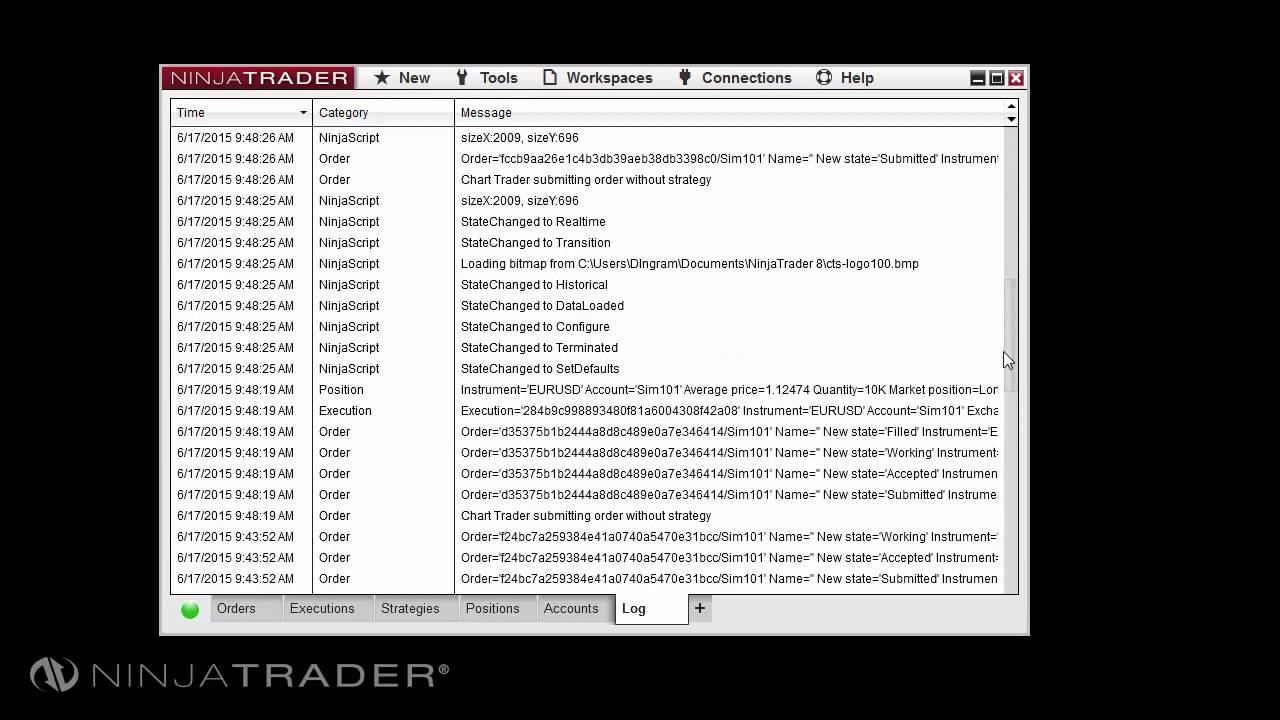
Task: Open the Connections menu
Action: pos(735,78)
